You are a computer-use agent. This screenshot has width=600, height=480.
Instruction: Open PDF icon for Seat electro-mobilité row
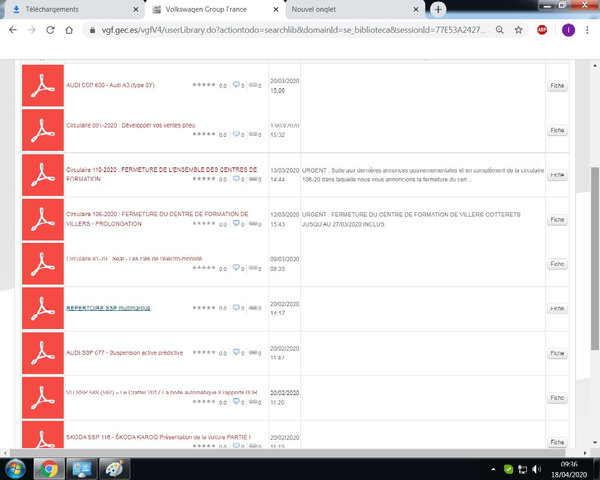43,264
